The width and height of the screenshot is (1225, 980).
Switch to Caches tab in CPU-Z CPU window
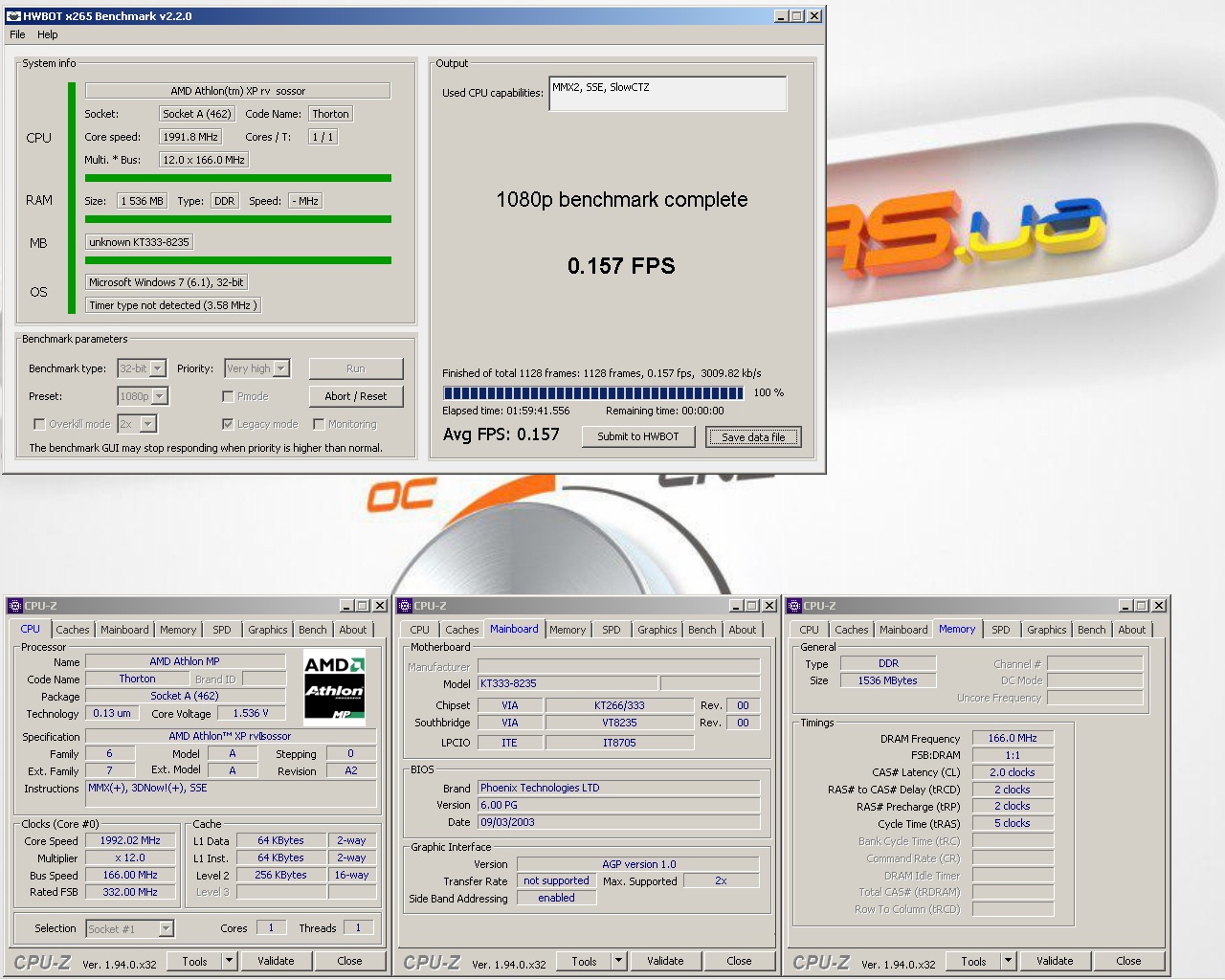(72, 630)
